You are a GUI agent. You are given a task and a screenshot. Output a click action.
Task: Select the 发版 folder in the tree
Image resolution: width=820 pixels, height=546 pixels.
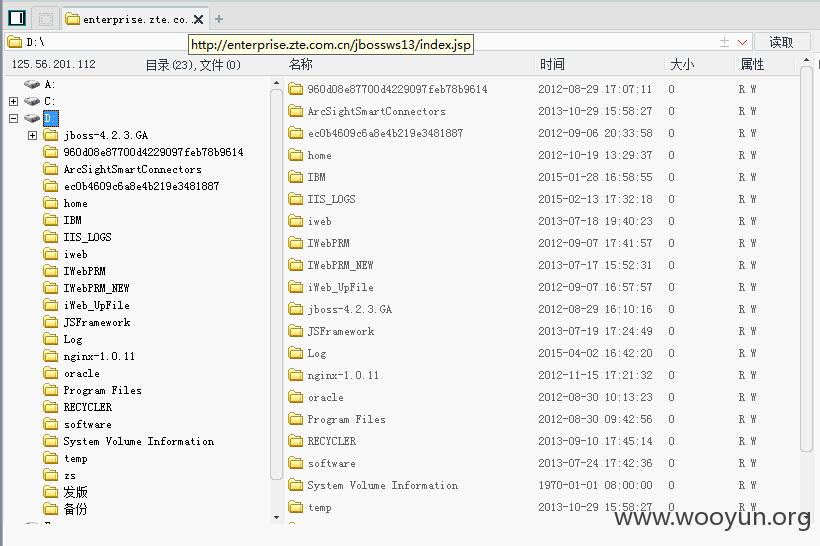point(75,492)
